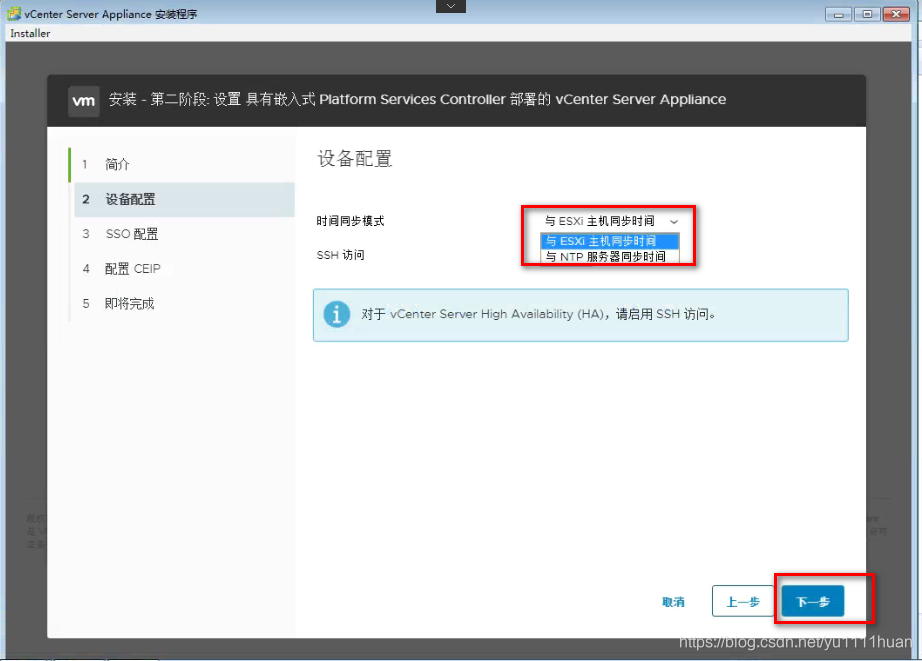Screen dimensions: 922x661
Task: Click the 时间同步模式 label
Action: click(350, 221)
